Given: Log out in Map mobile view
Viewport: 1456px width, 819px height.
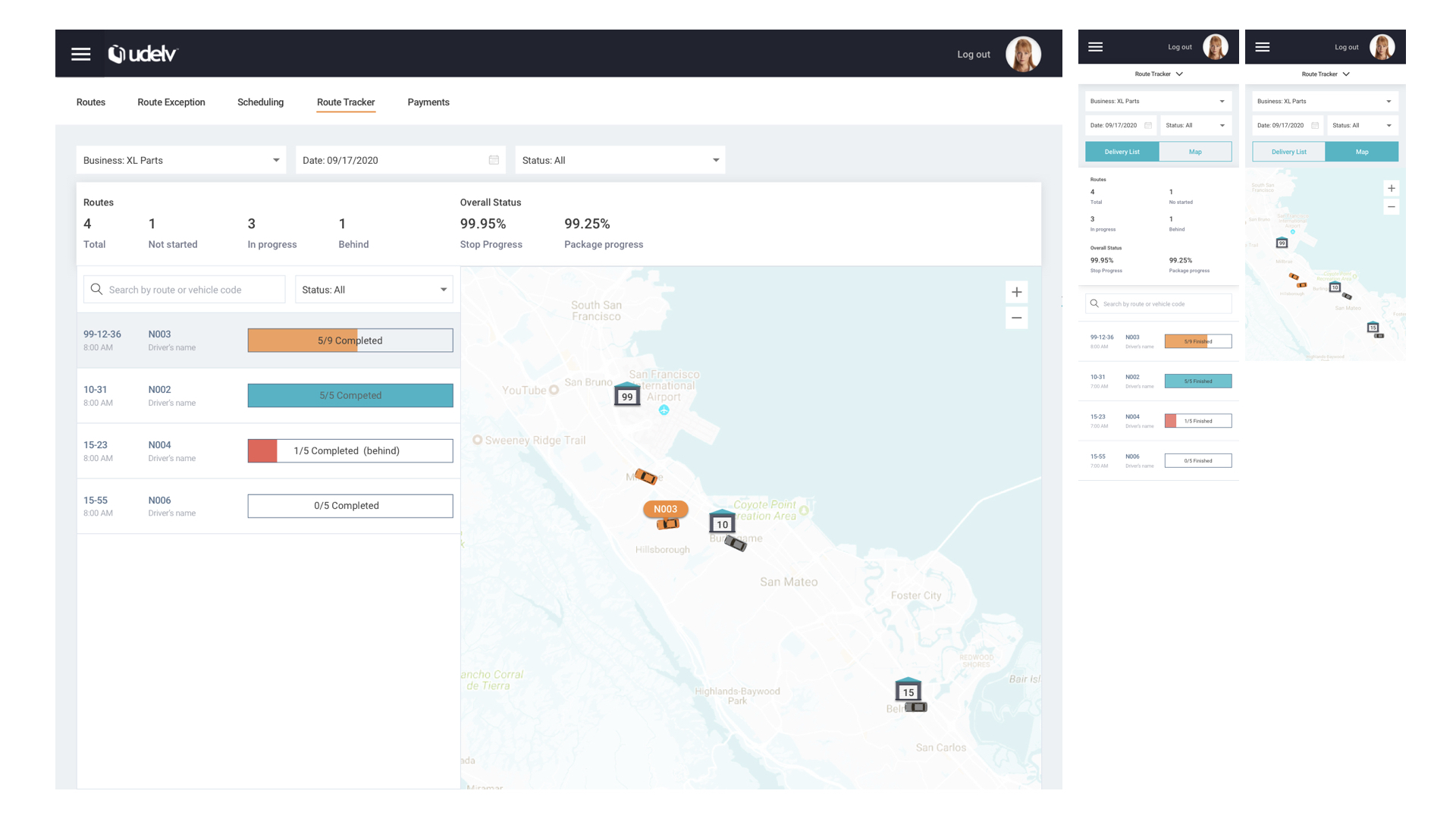Looking at the screenshot, I should pos(1347,47).
